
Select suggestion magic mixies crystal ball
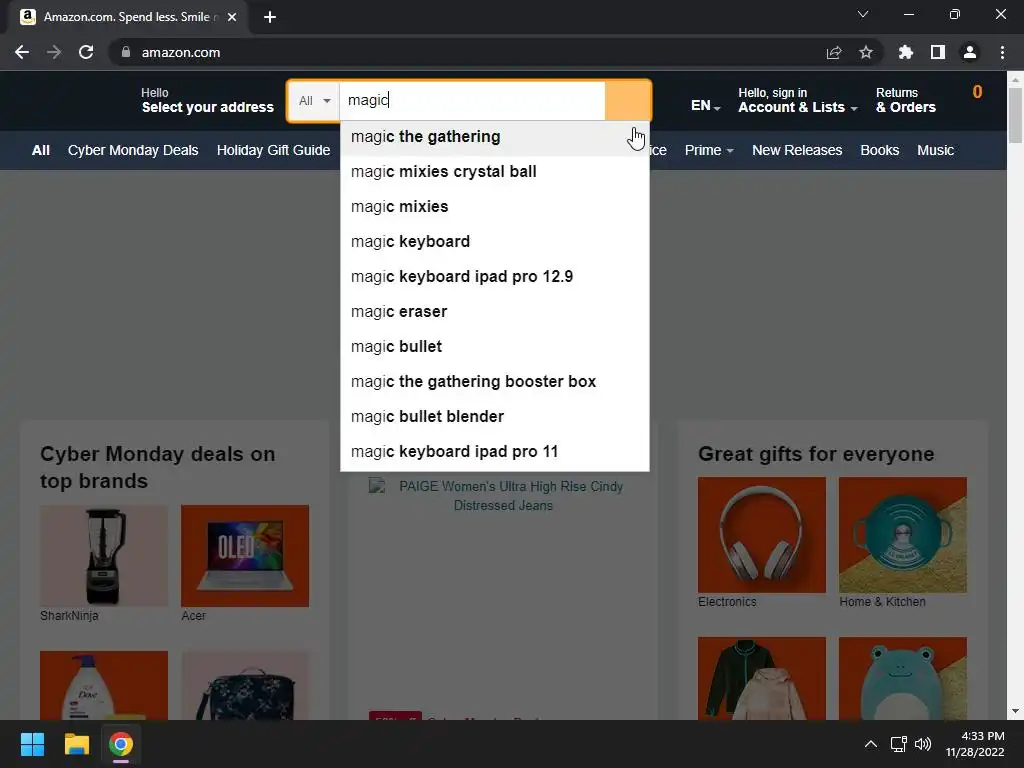(x=494, y=172)
